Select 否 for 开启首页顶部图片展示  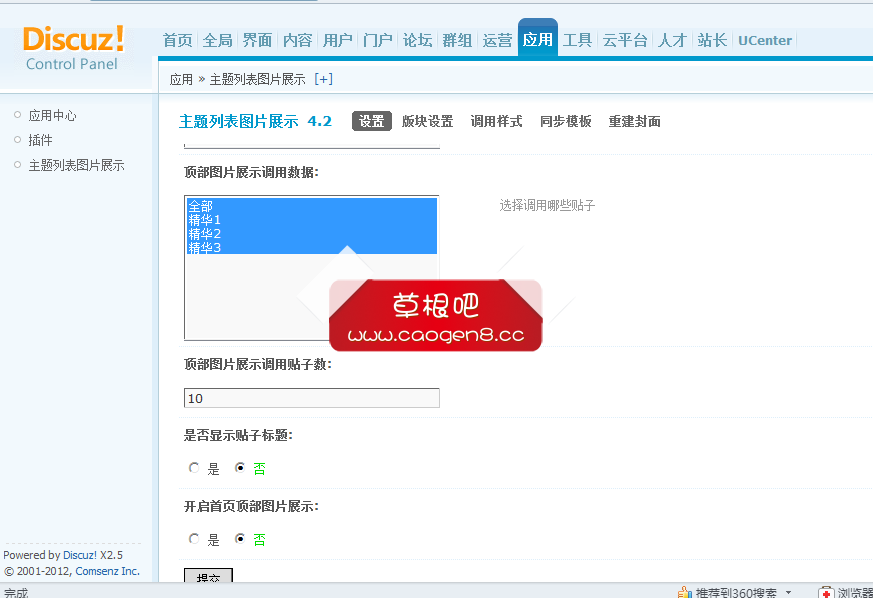[239, 539]
